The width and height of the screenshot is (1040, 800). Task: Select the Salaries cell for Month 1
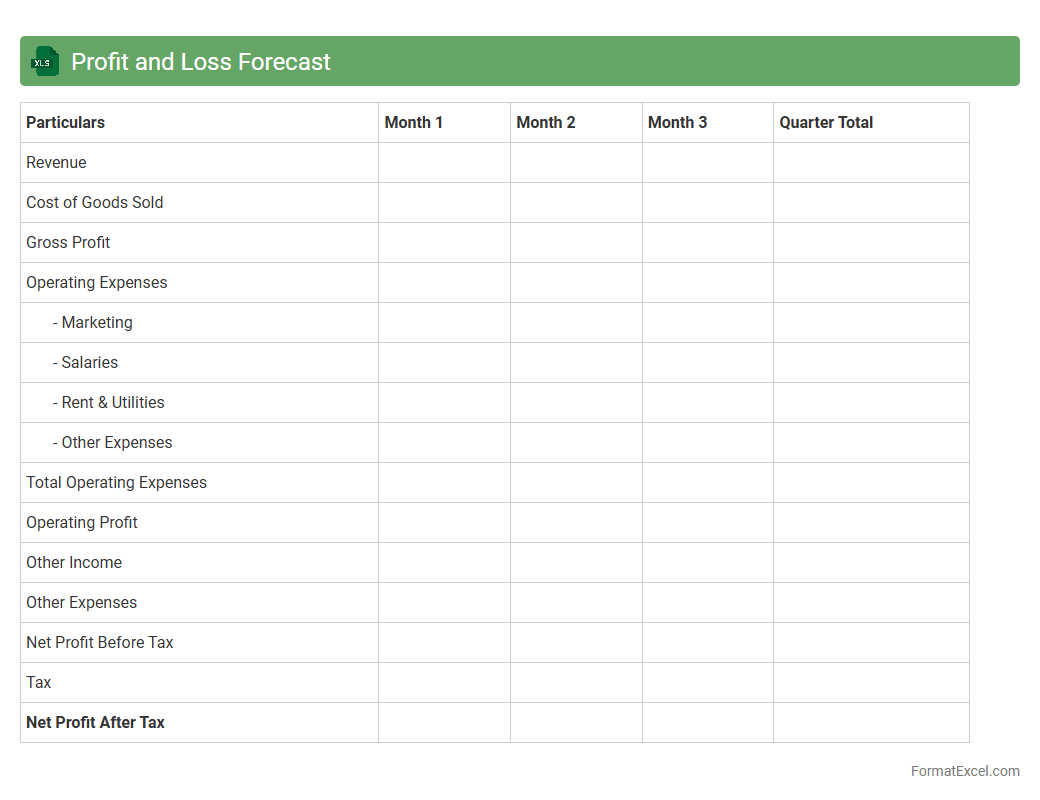pos(444,362)
